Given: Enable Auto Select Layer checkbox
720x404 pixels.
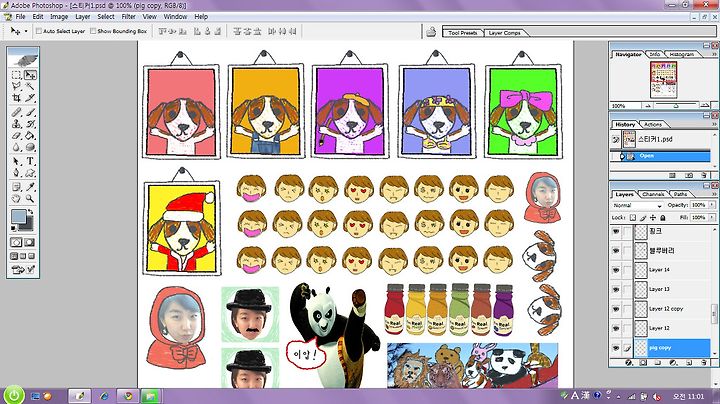Looking at the screenshot, I should [39, 31].
